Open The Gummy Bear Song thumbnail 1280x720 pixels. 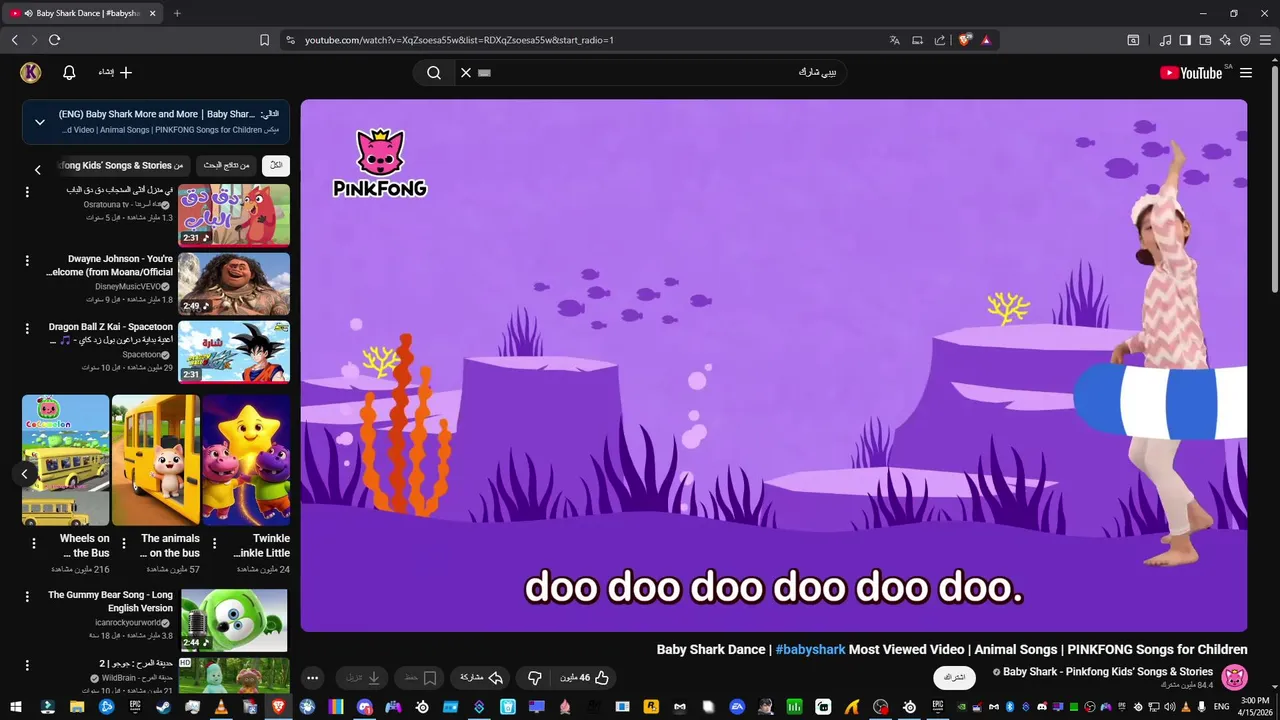tap(234, 620)
